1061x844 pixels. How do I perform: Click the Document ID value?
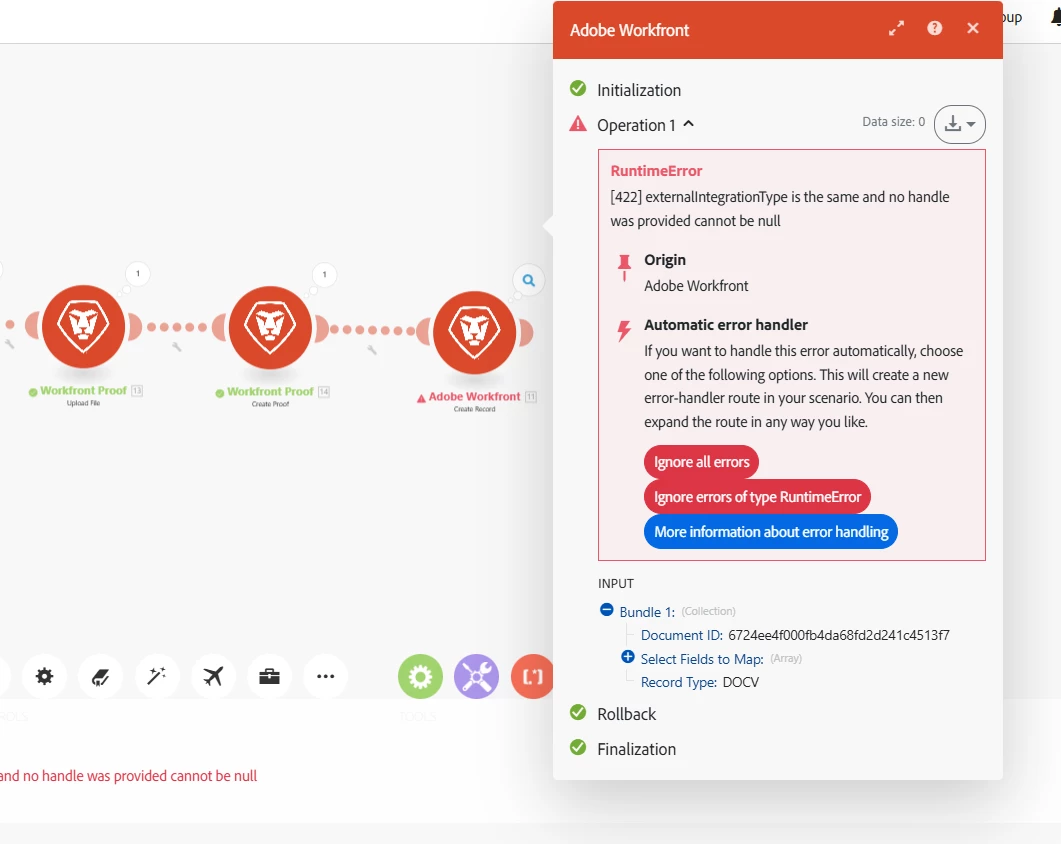[x=838, y=636]
